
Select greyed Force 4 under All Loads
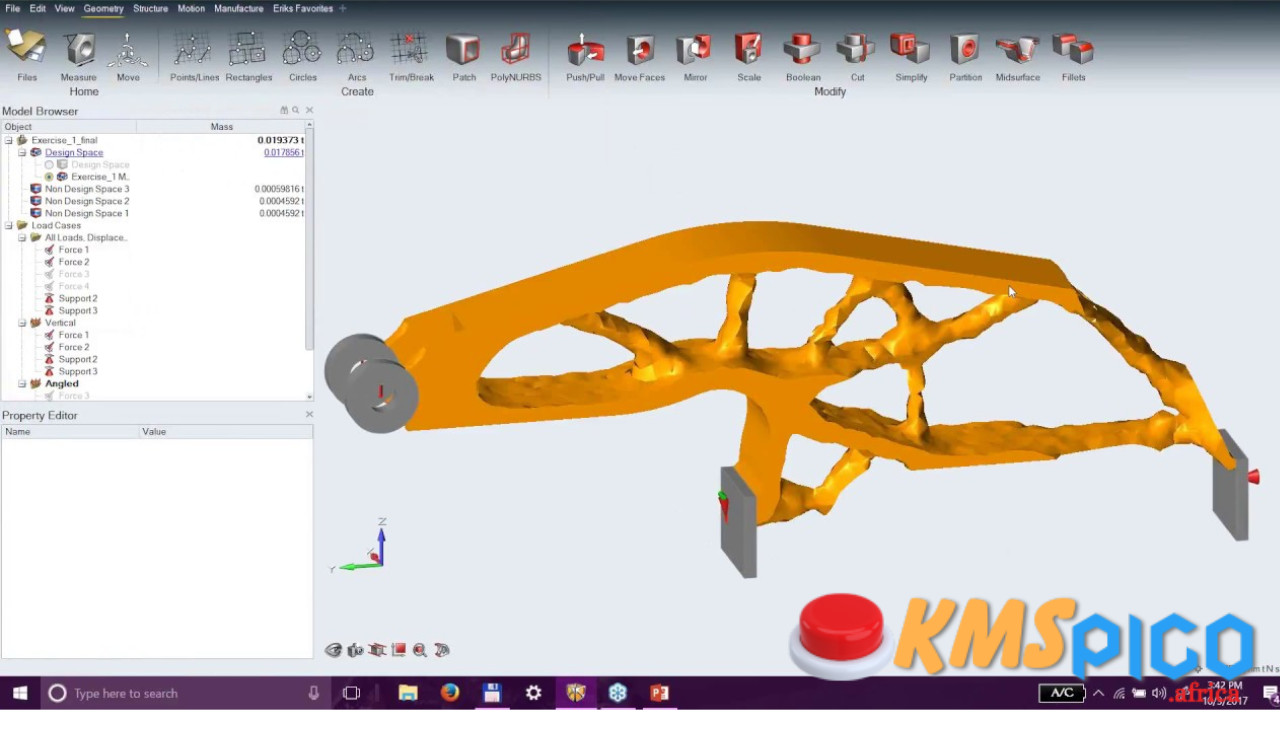click(x=73, y=286)
